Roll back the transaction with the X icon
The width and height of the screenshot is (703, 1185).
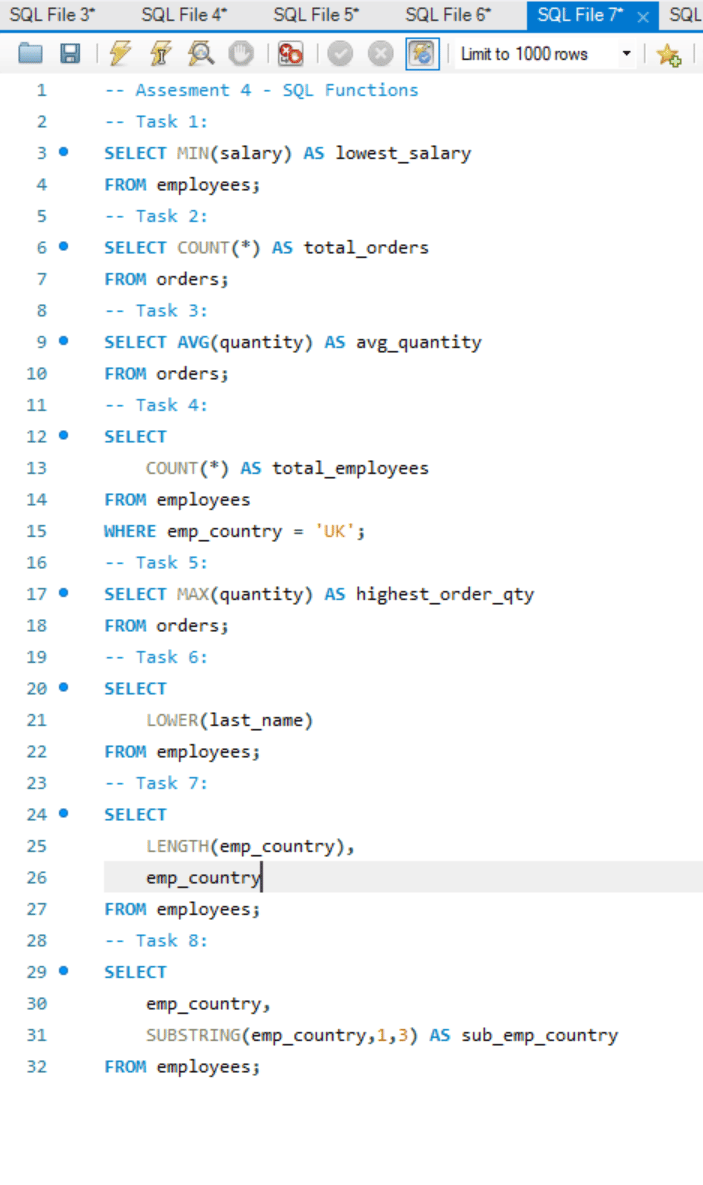[x=380, y=54]
